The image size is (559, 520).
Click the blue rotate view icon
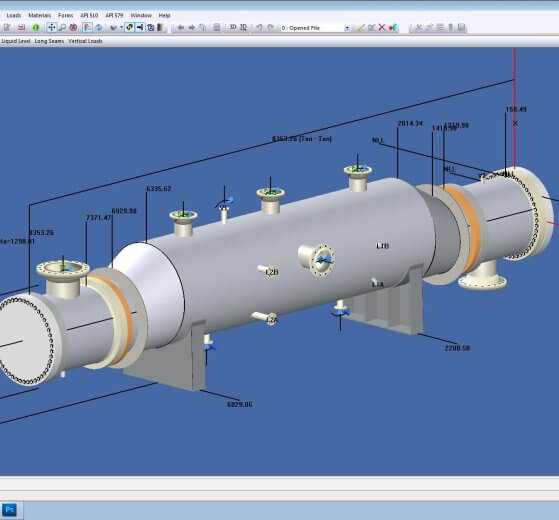(x=98, y=27)
